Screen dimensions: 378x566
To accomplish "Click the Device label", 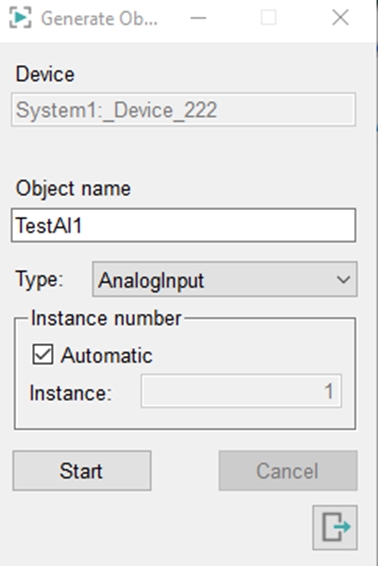I will (x=45, y=74).
